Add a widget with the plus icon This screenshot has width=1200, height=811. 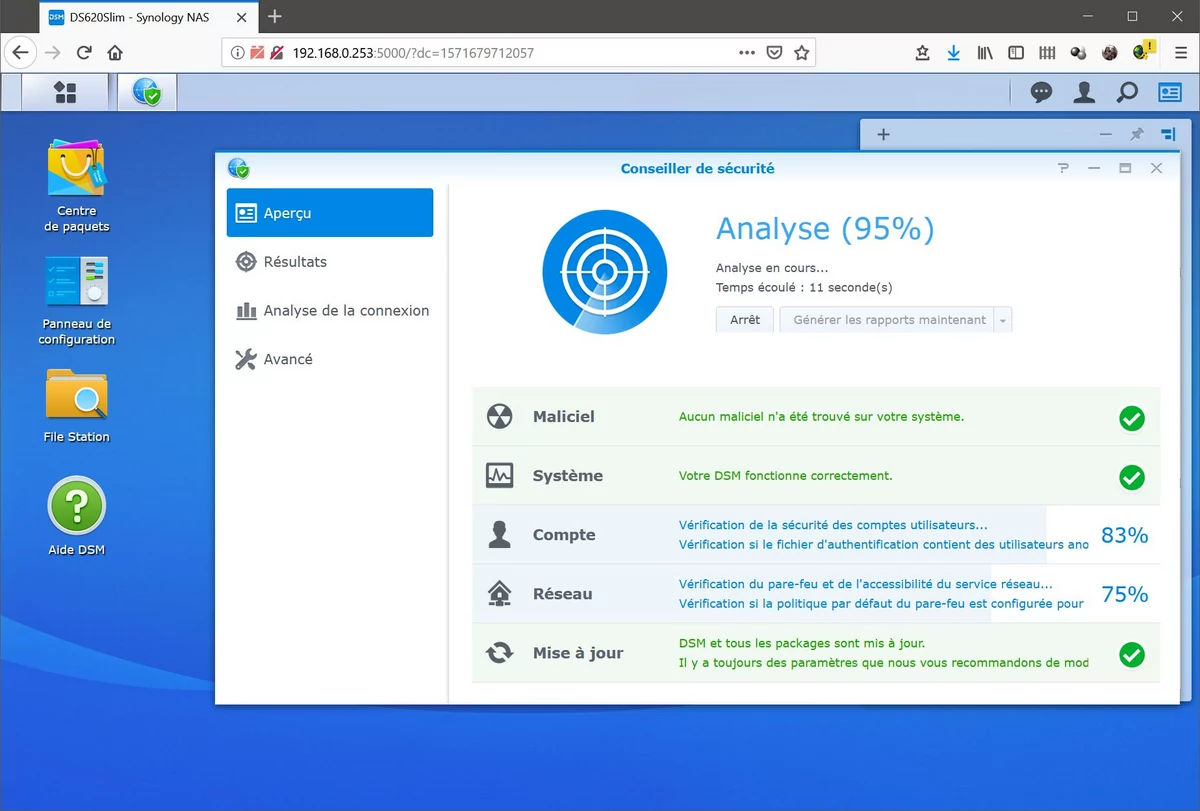(883, 135)
